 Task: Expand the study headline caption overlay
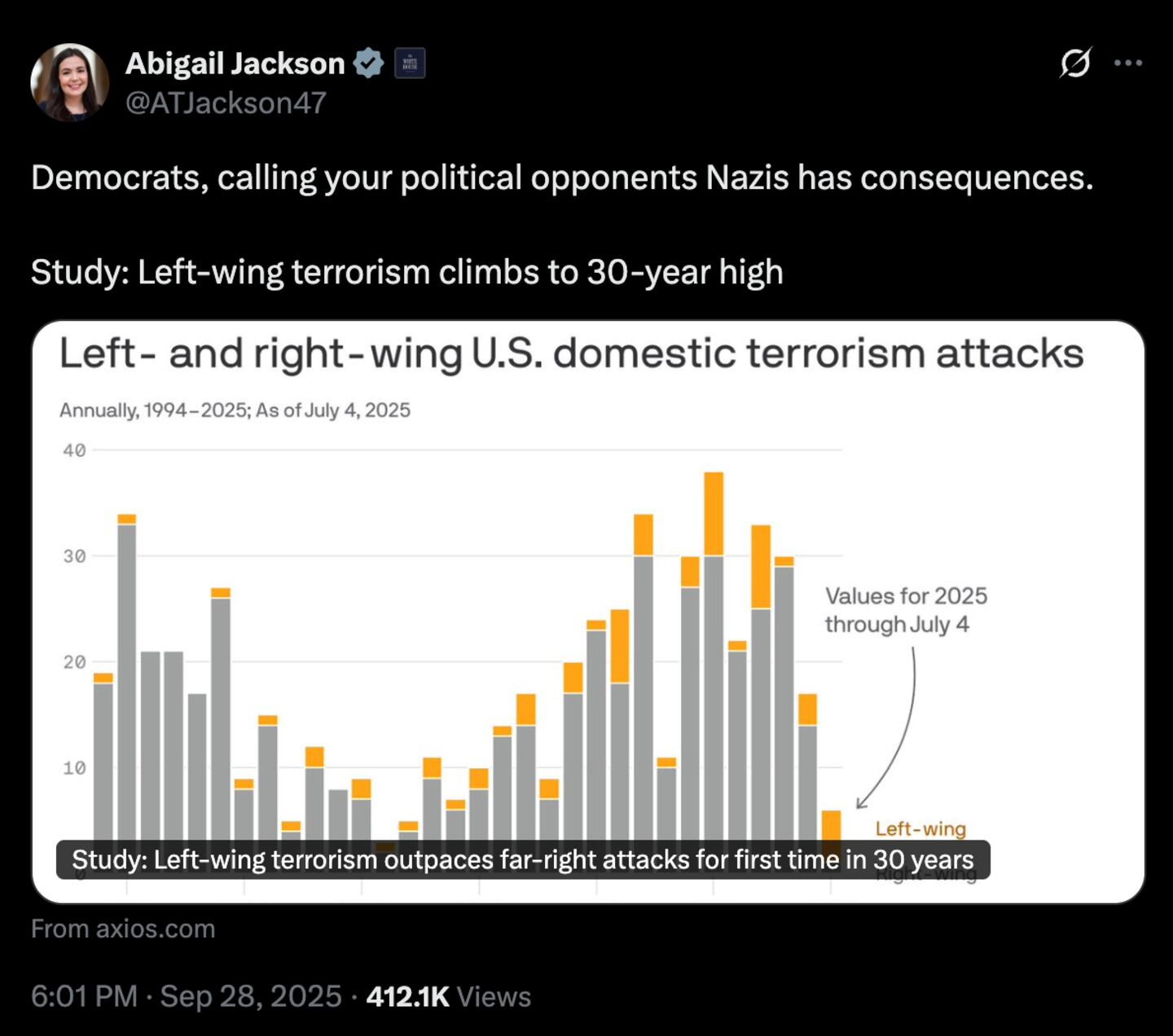coord(521,858)
